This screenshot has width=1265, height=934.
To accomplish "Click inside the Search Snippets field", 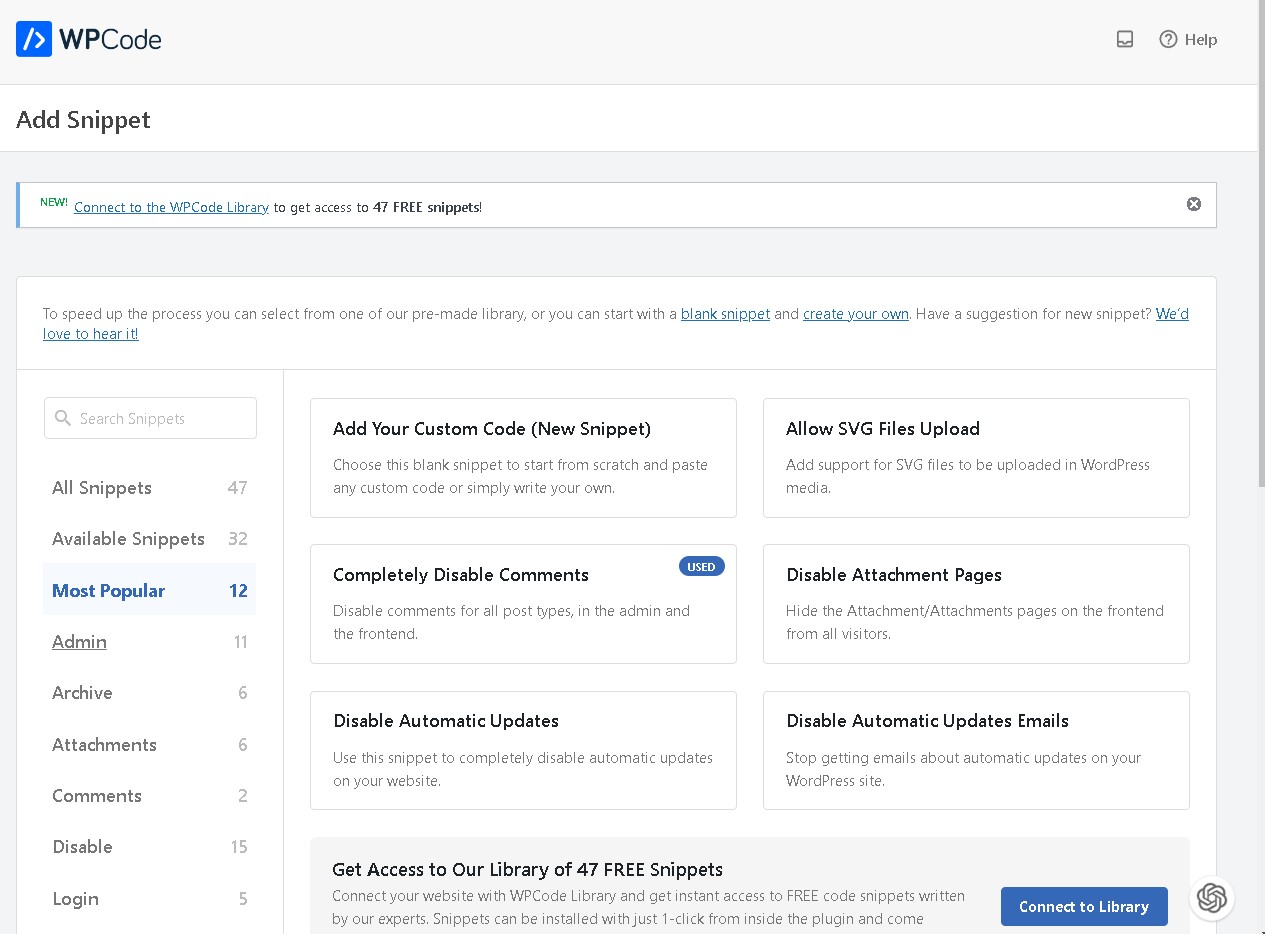I will (x=150, y=418).
